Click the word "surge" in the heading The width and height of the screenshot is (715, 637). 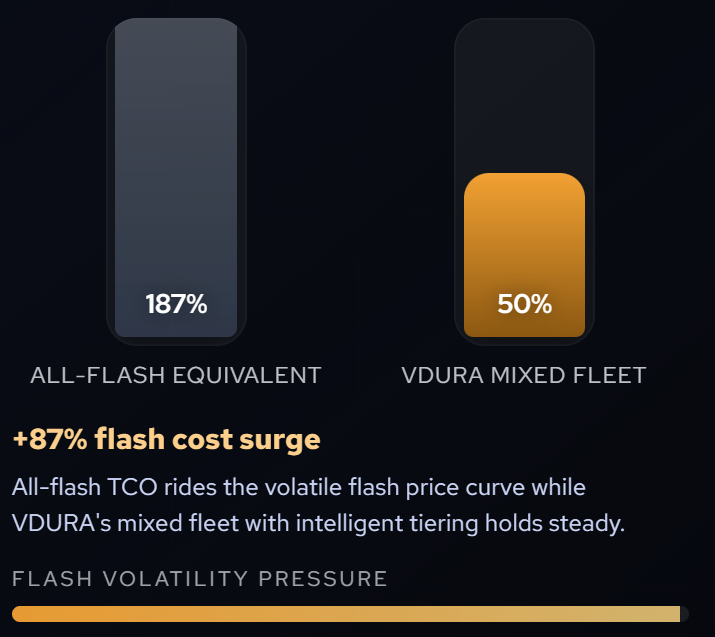coord(288,439)
